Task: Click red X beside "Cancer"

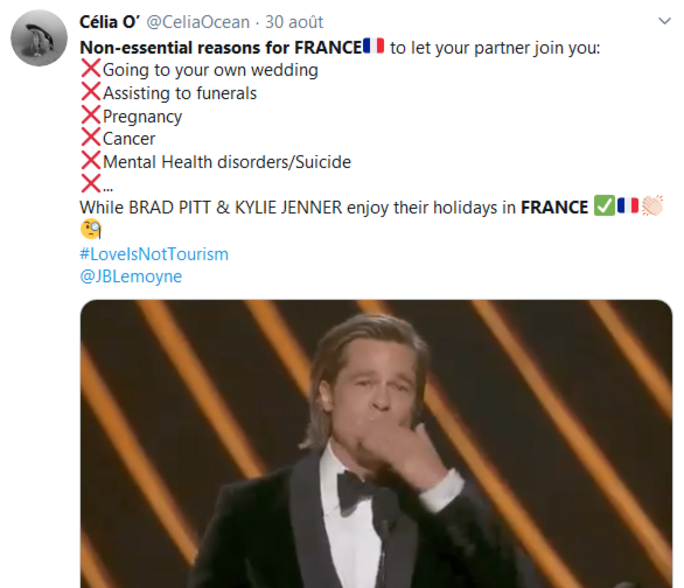Action: pyautogui.click(x=90, y=139)
